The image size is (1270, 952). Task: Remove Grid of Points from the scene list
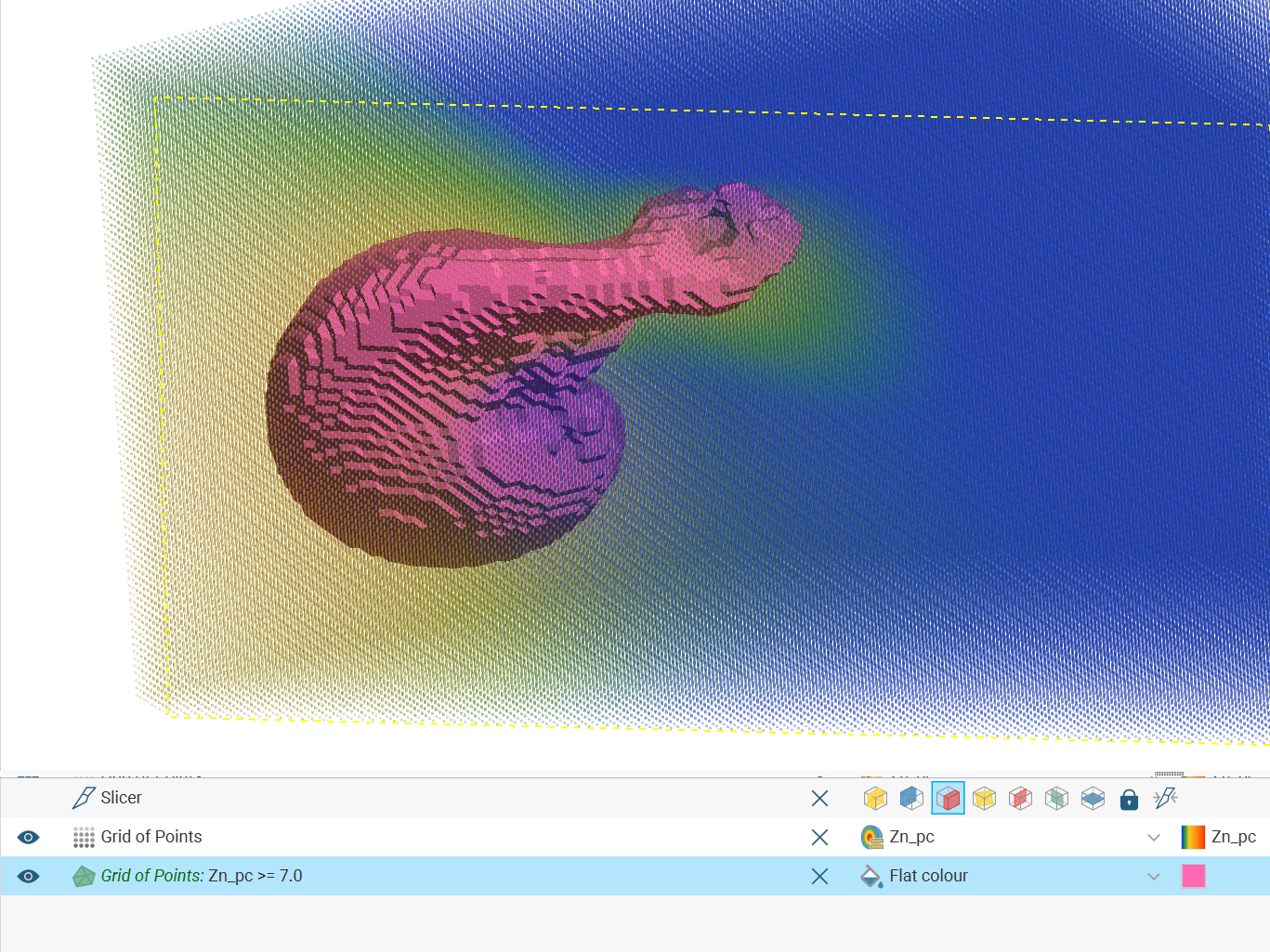[819, 838]
